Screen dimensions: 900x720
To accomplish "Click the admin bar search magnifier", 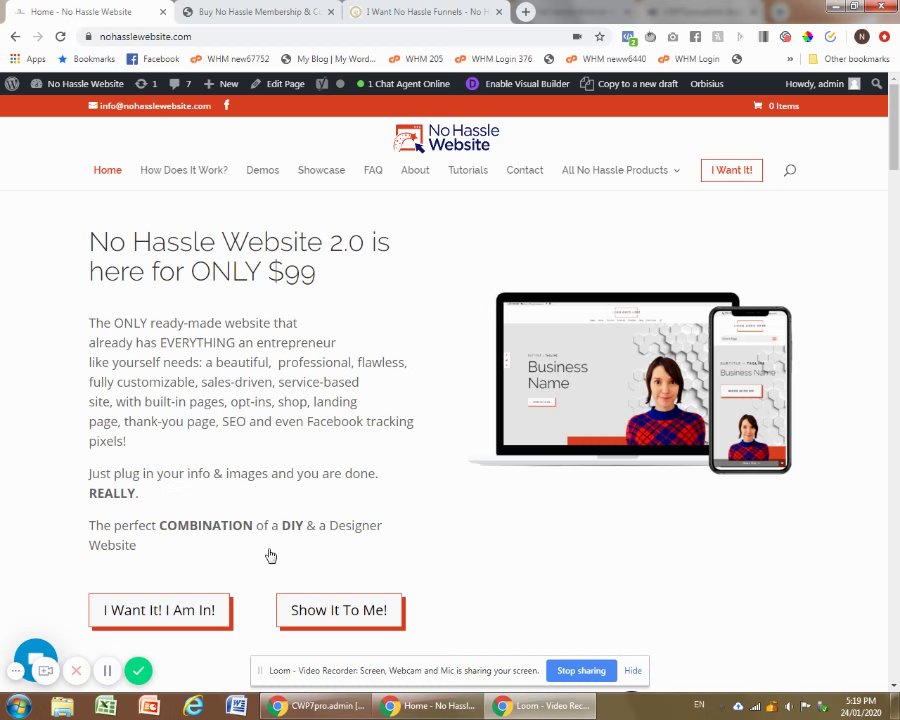I will [876, 84].
